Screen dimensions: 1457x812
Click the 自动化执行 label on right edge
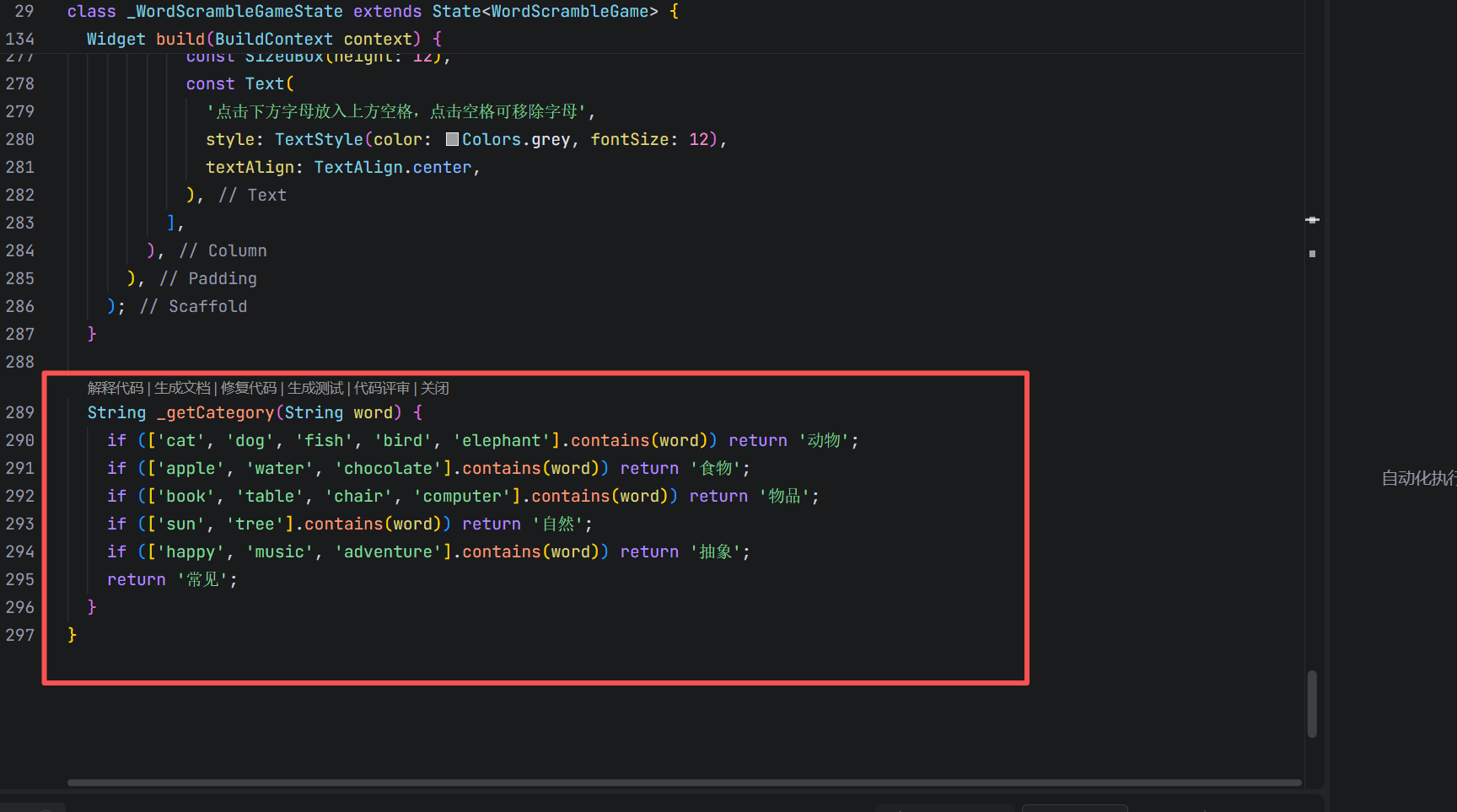tap(1419, 478)
